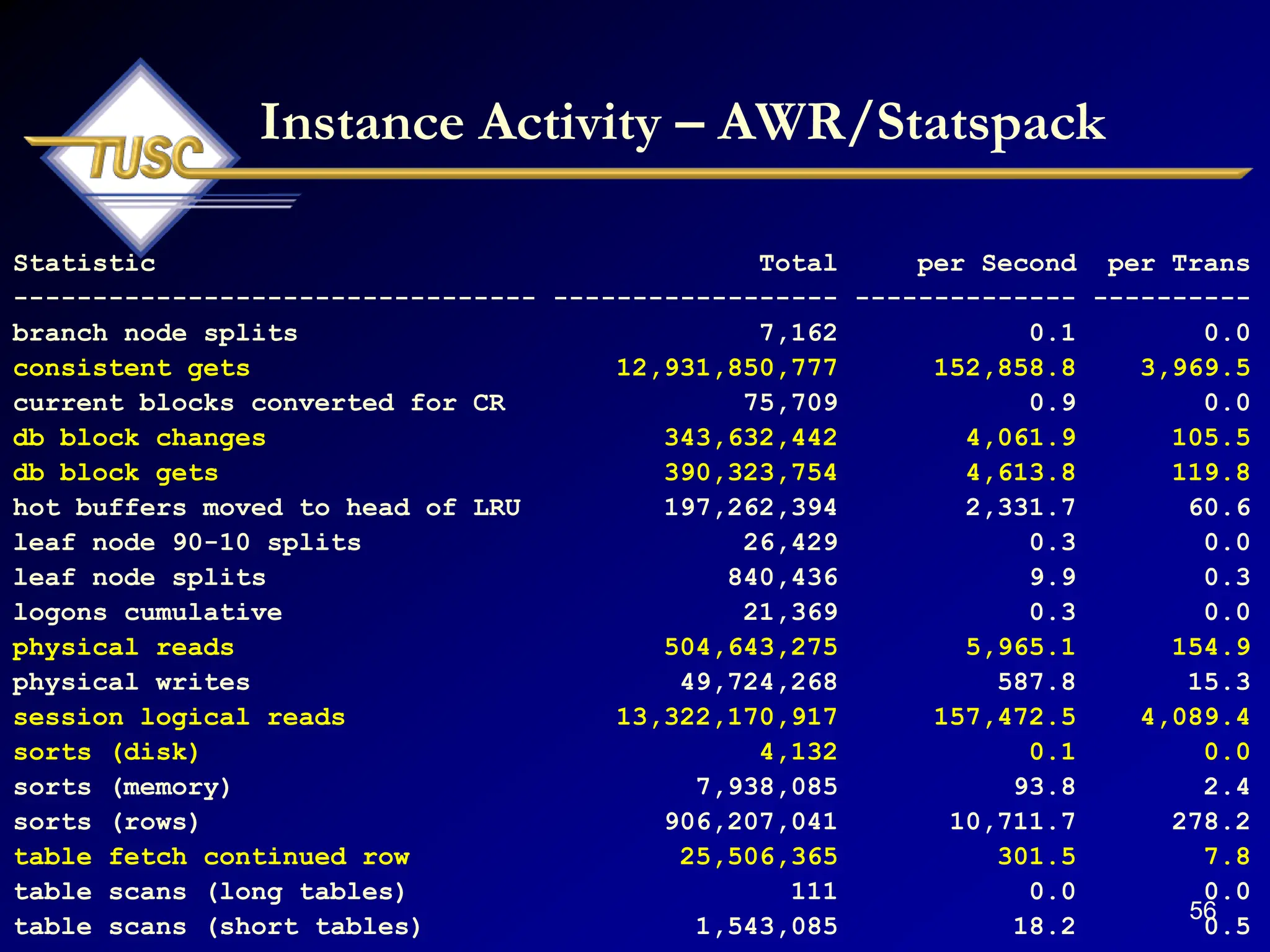Click per-second value 9.9
The width and height of the screenshot is (1270, 952).
point(1052,578)
